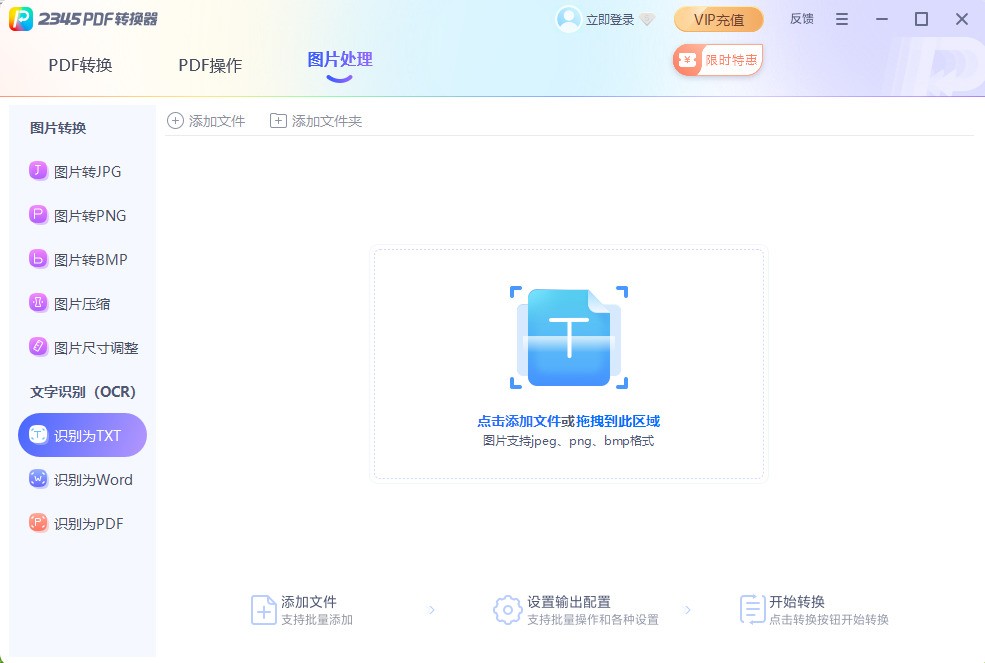
Task: Switch to the PDF转换 tab
Action: pyautogui.click(x=82, y=65)
